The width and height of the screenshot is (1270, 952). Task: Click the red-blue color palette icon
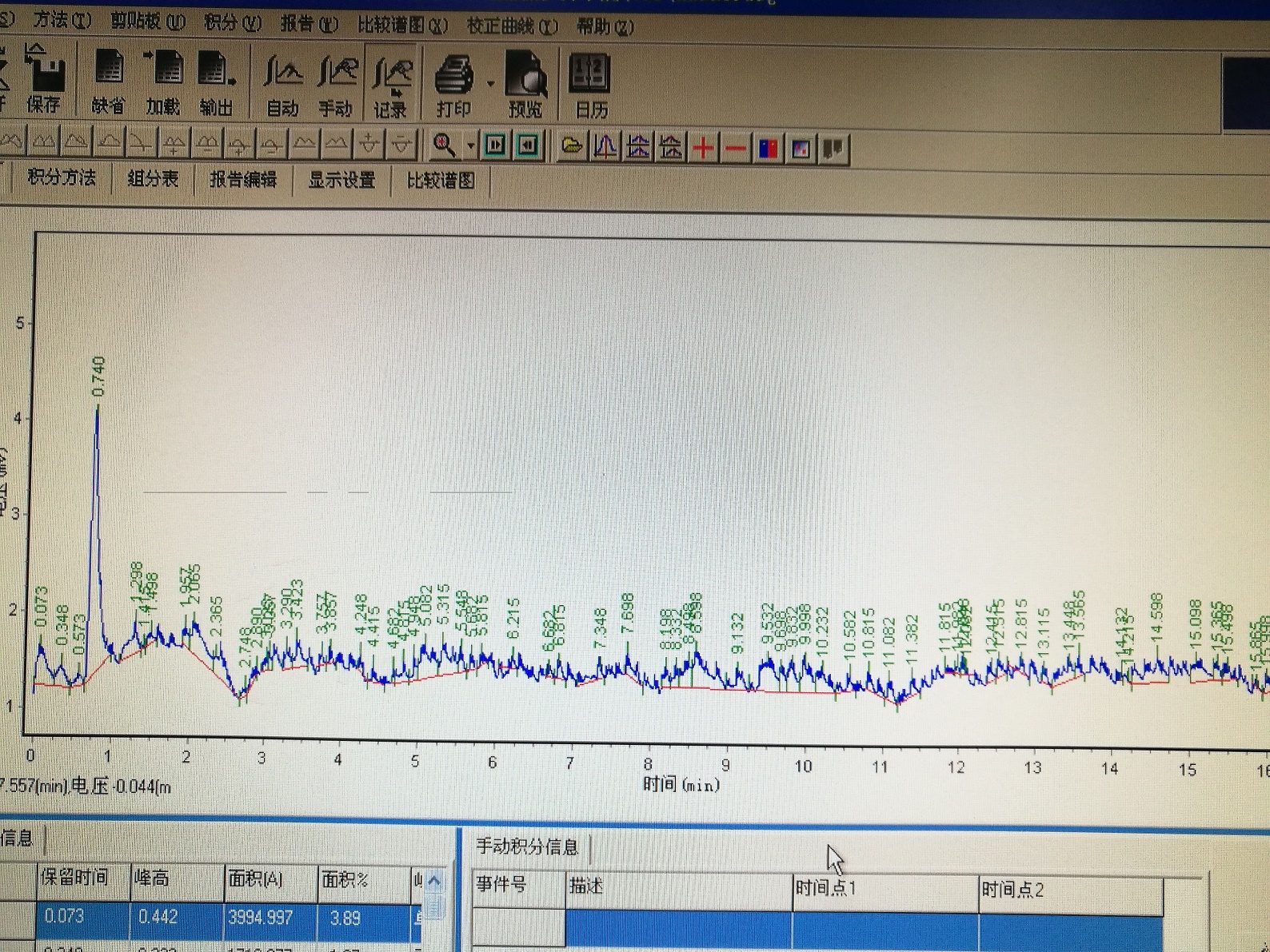768,149
